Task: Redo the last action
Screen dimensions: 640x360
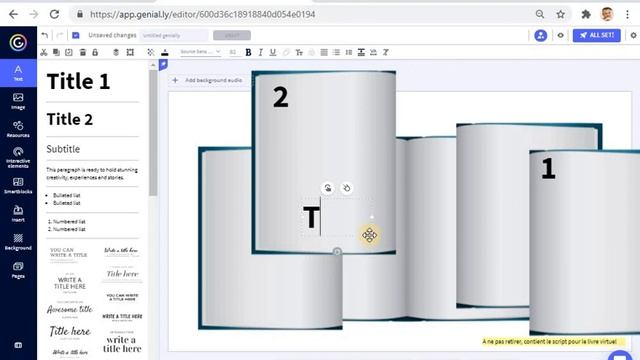Action: click(60, 36)
